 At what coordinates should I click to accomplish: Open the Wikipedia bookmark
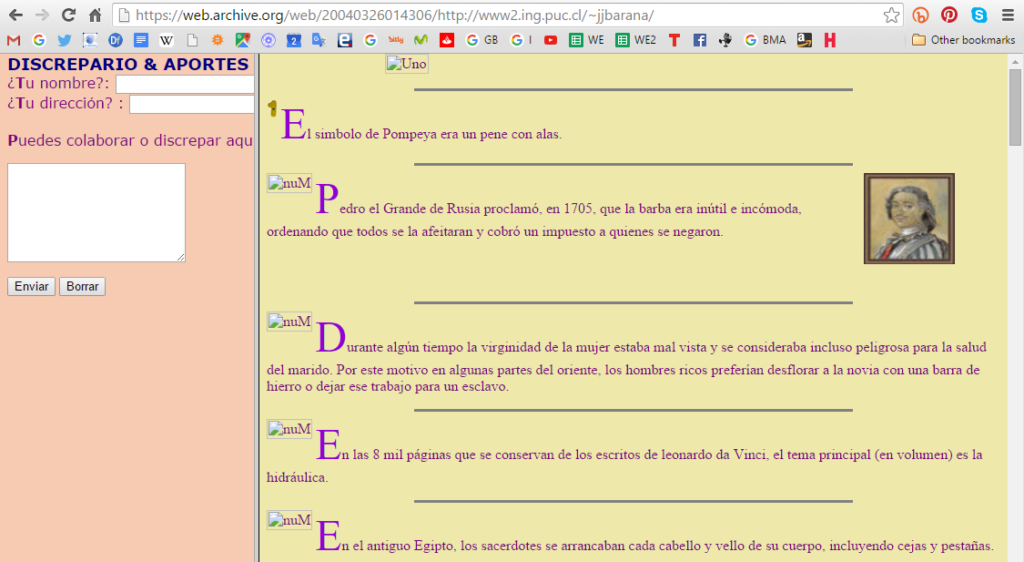(x=167, y=40)
